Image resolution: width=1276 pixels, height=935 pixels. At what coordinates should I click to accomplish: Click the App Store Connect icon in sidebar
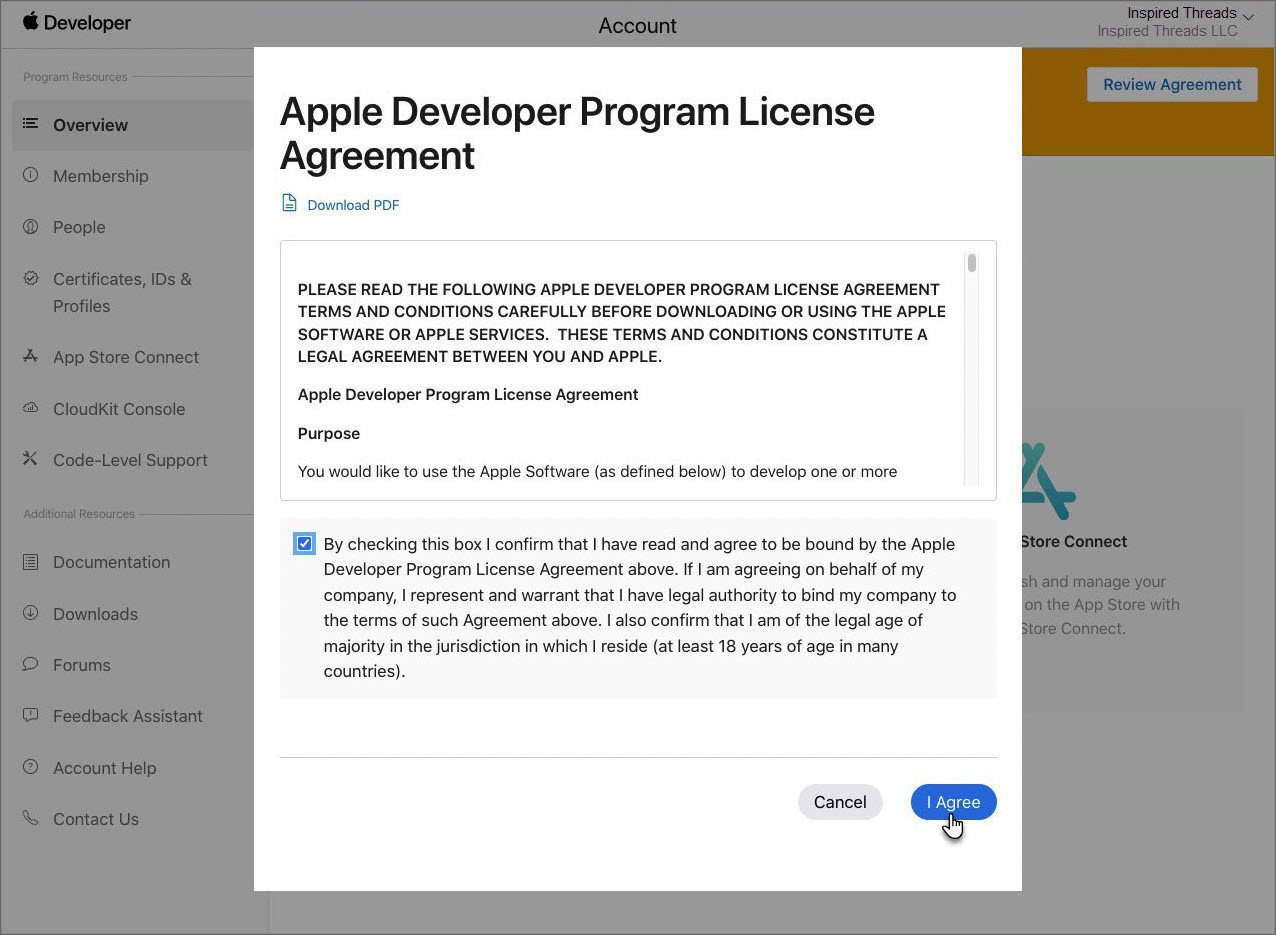pyautogui.click(x=30, y=356)
